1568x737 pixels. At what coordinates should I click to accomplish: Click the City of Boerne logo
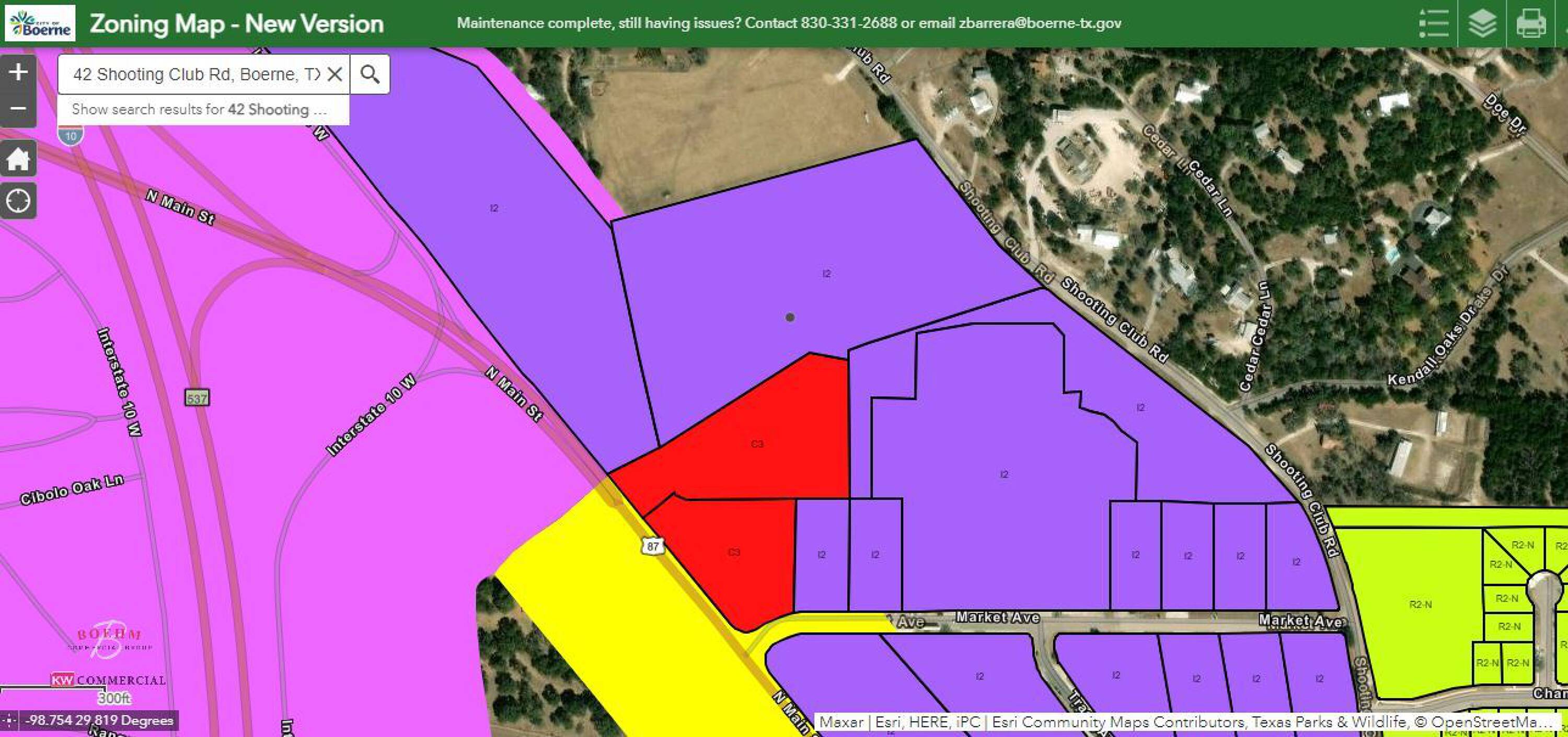tap(40, 23)
